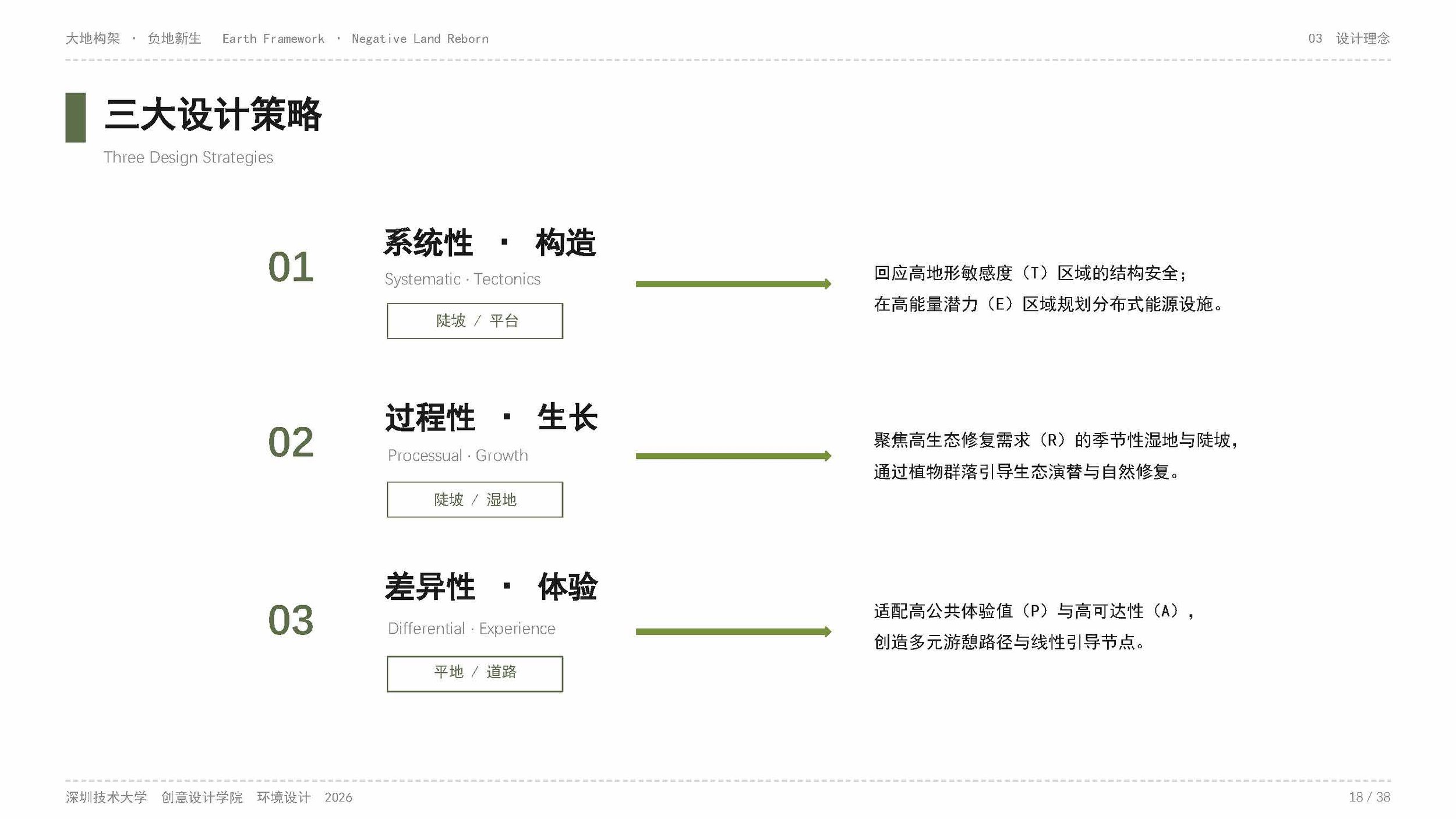Click the line 通过植物群落引导生态演替与自然修复
The height and width of the screenshot is (819, 1456).
(1026, 472)
